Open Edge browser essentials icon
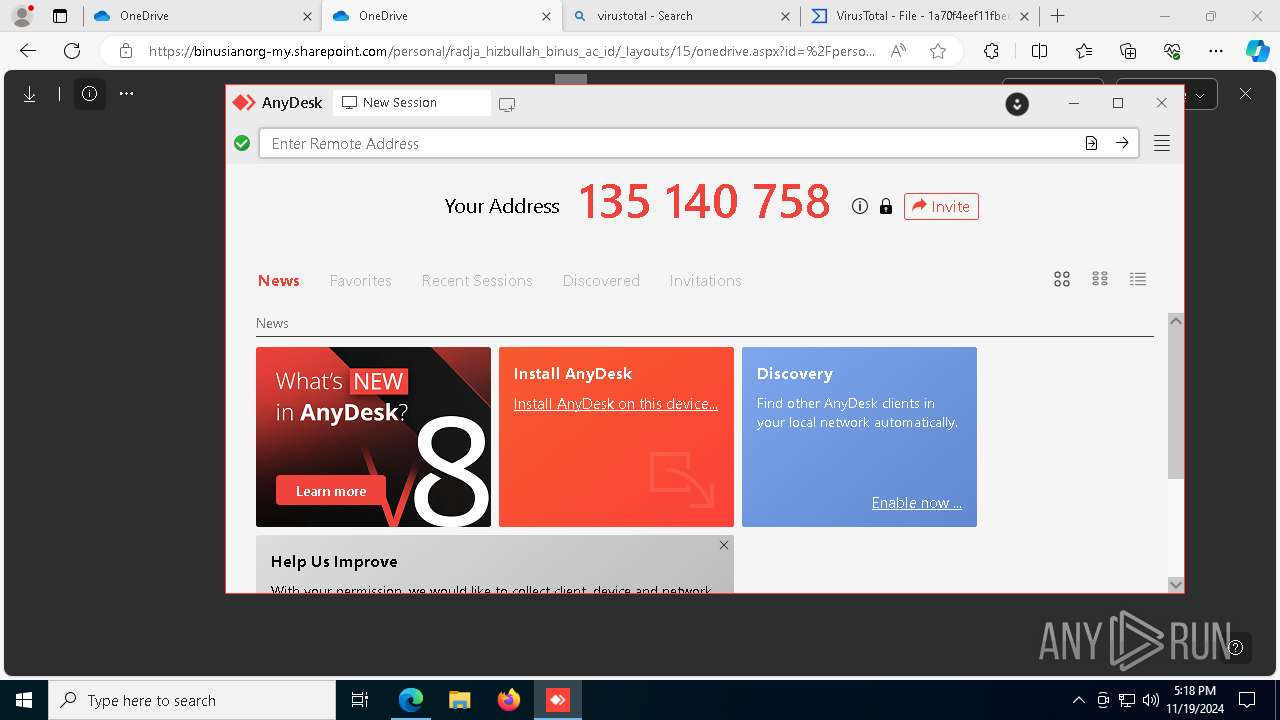The width and height of the screenshot is (1280, 720). tap(1172, 51)
